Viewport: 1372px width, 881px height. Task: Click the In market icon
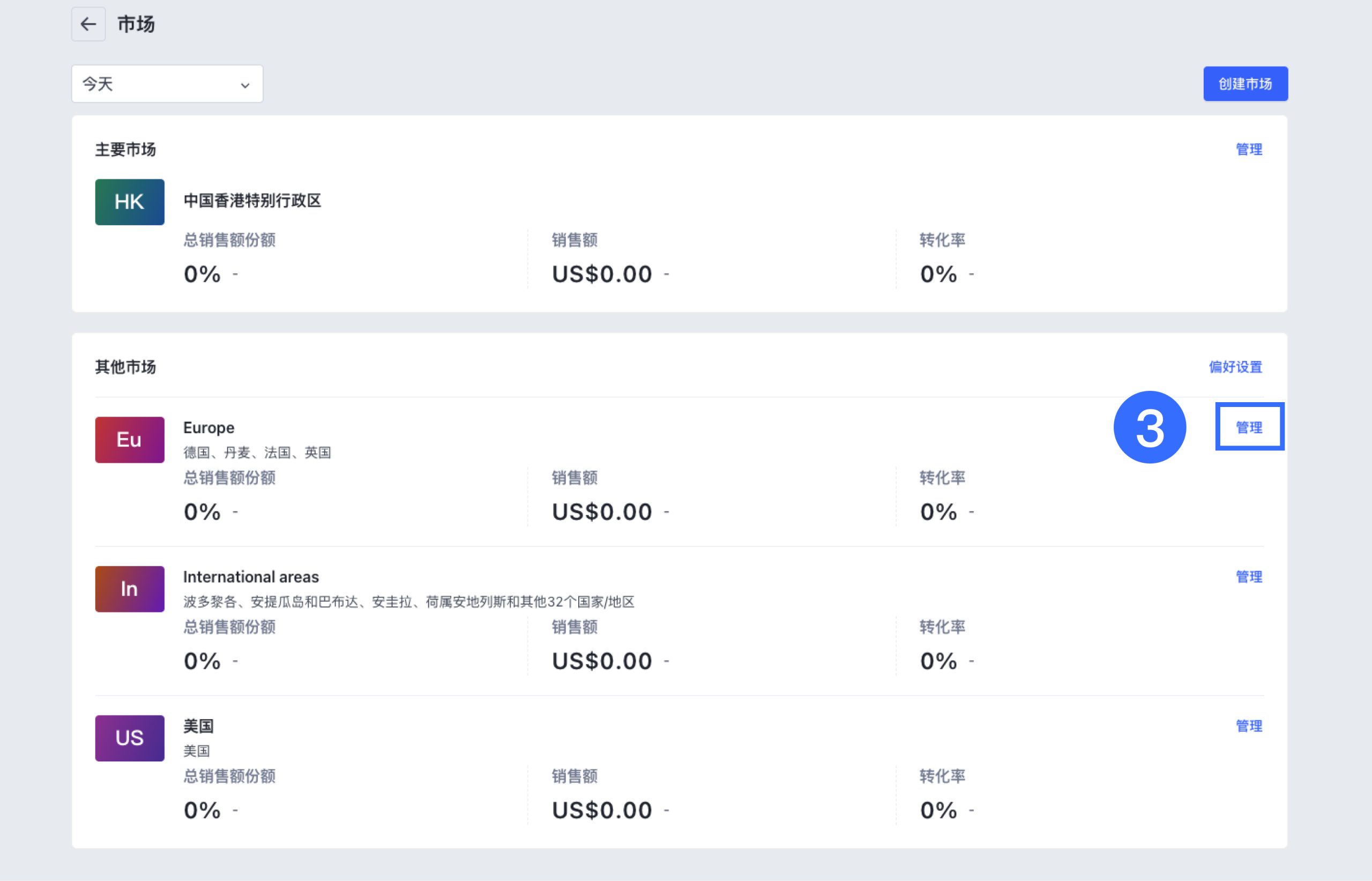click(130, 589)
